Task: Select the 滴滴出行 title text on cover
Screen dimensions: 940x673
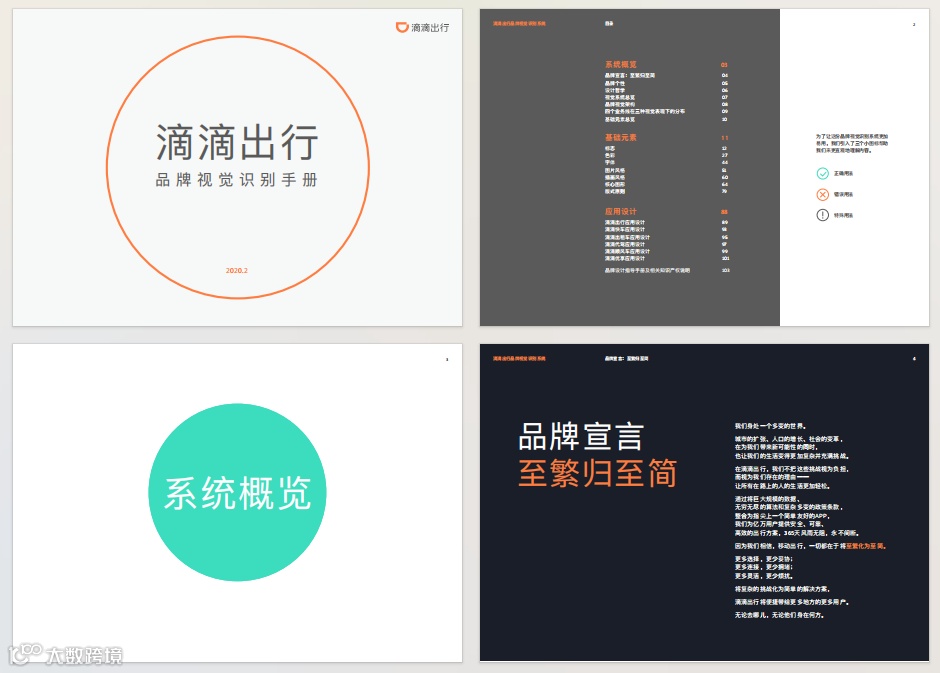Action: click(x=237, y=143)
